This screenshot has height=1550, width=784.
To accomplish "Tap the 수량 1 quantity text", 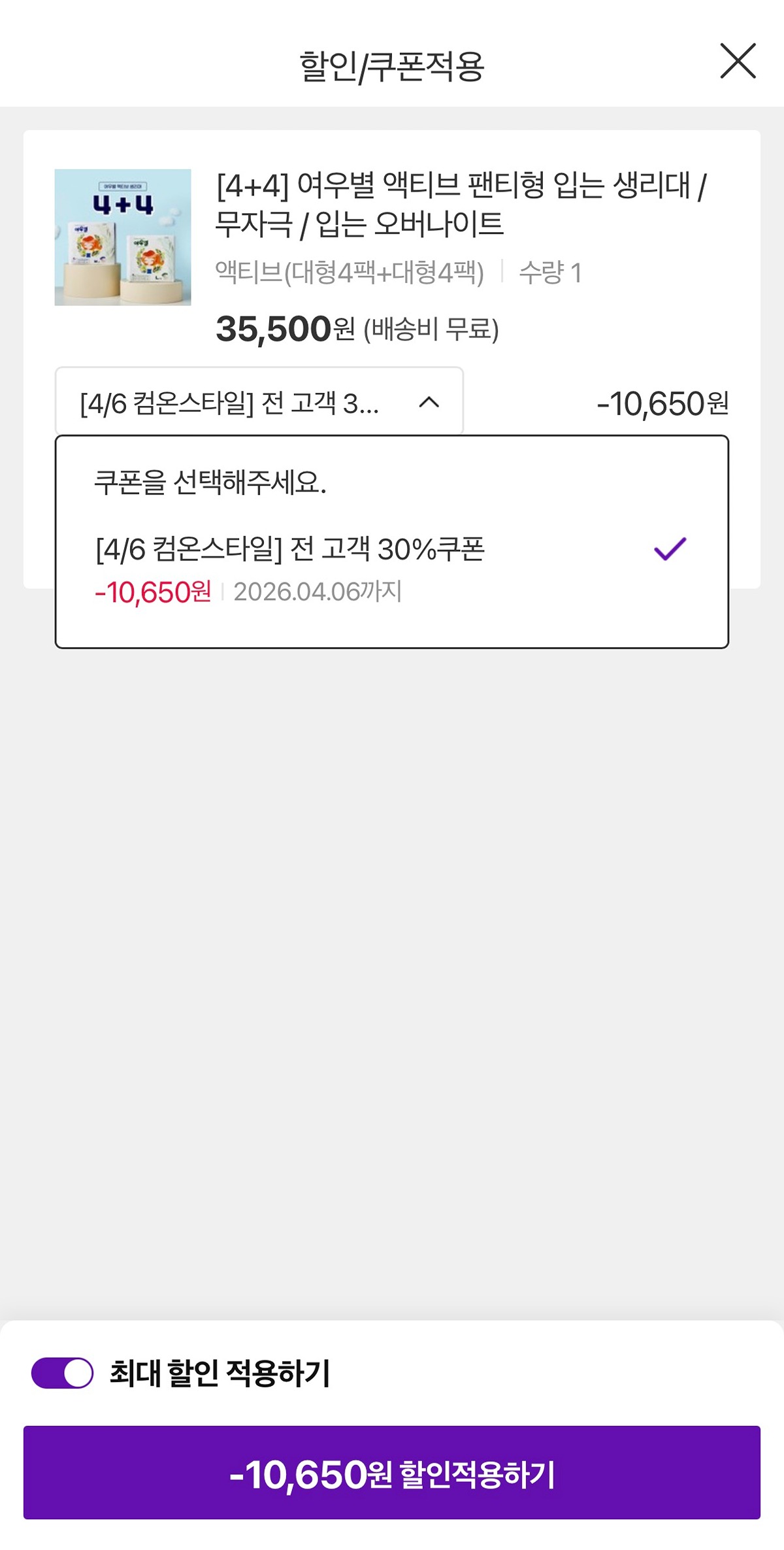I will pos(550,272).
